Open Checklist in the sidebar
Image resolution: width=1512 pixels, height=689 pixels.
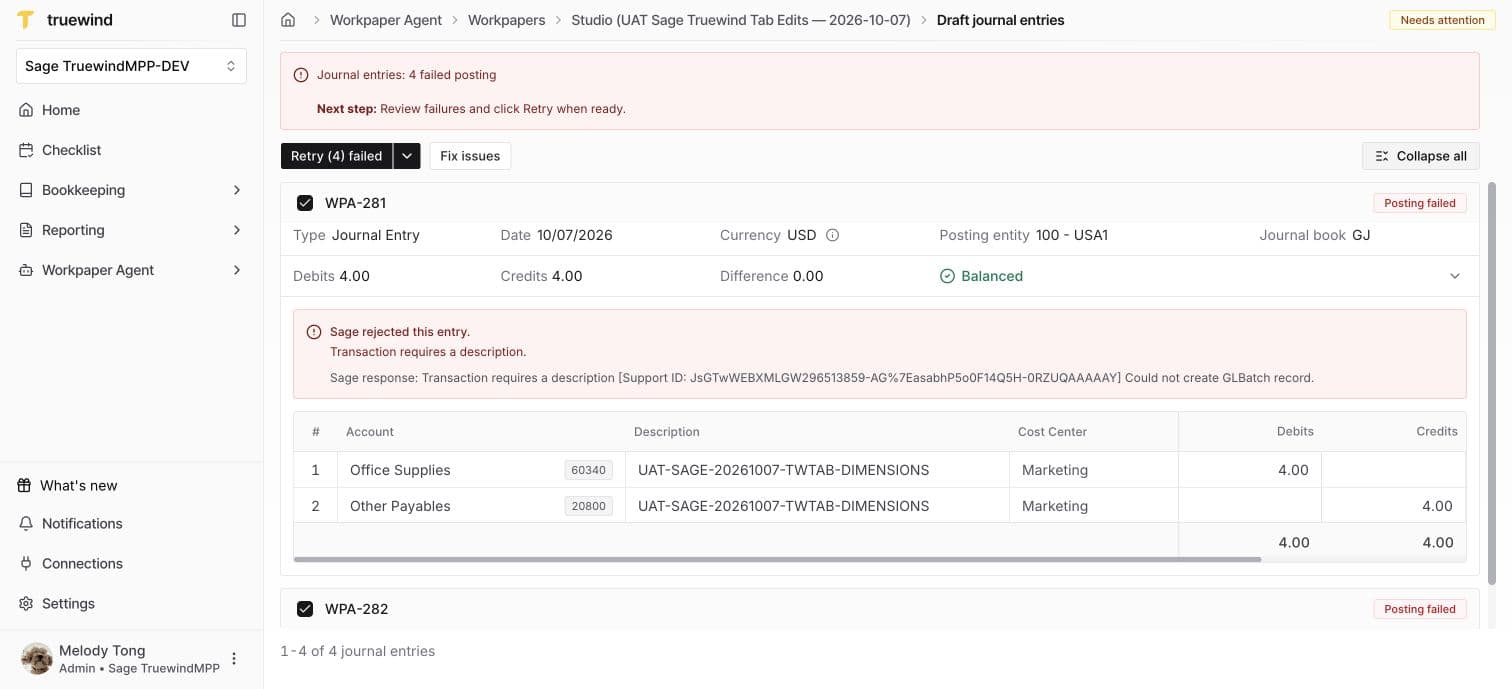(x=131, y=150)
